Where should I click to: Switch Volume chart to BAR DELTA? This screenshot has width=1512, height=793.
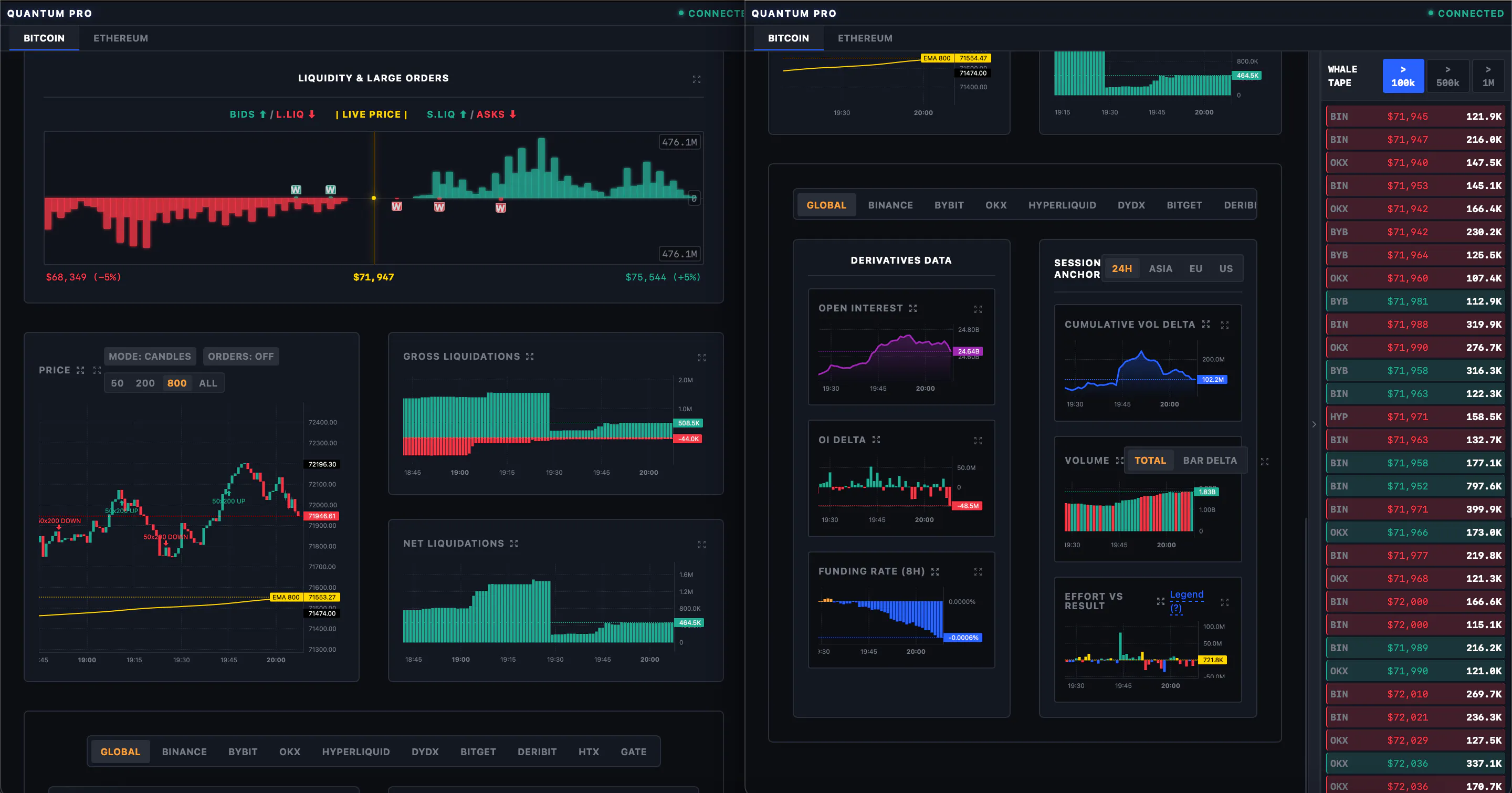coord(1210,461)
